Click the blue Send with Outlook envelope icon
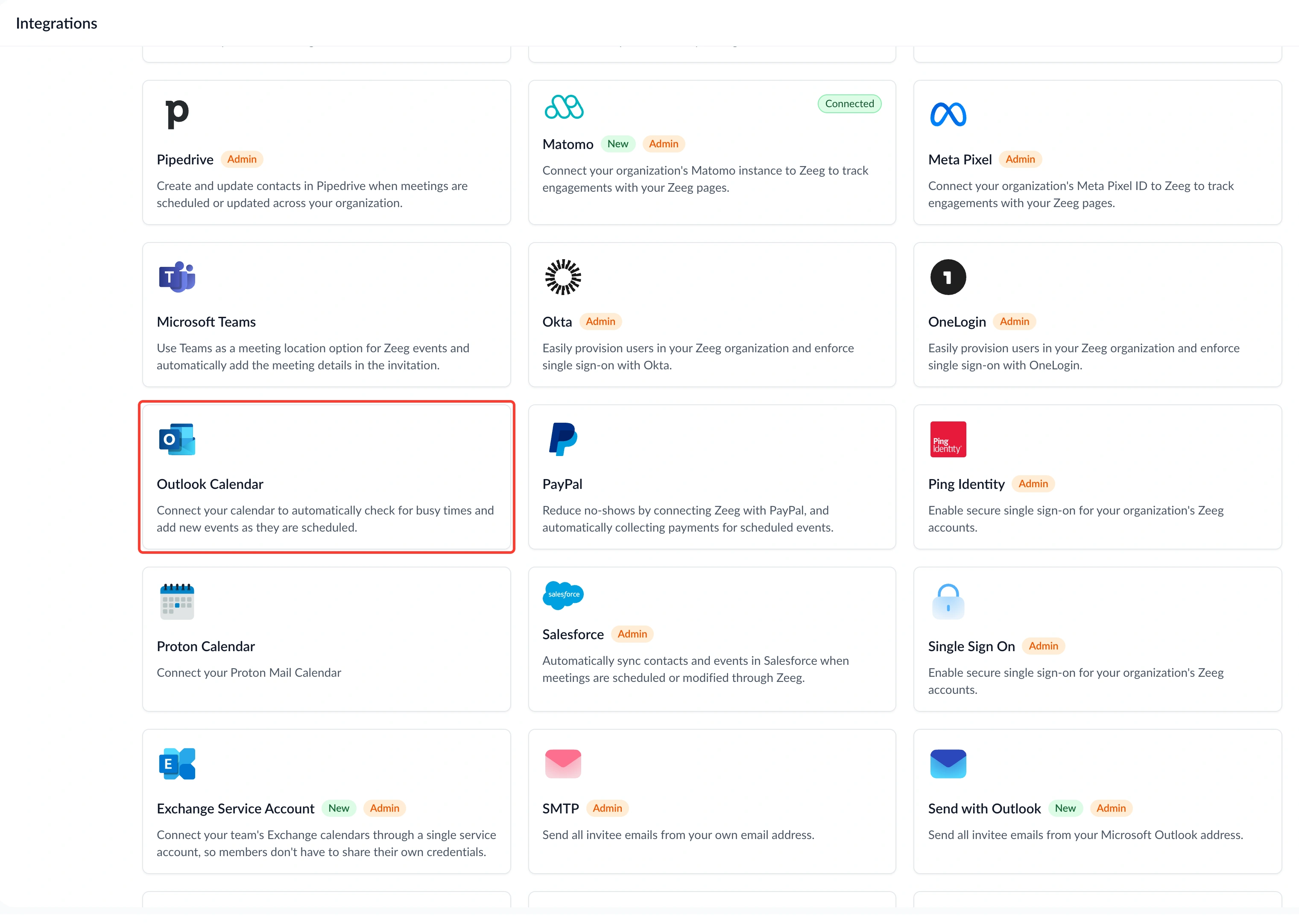Viewport: 1299px width, 924px height. point(948,763)
